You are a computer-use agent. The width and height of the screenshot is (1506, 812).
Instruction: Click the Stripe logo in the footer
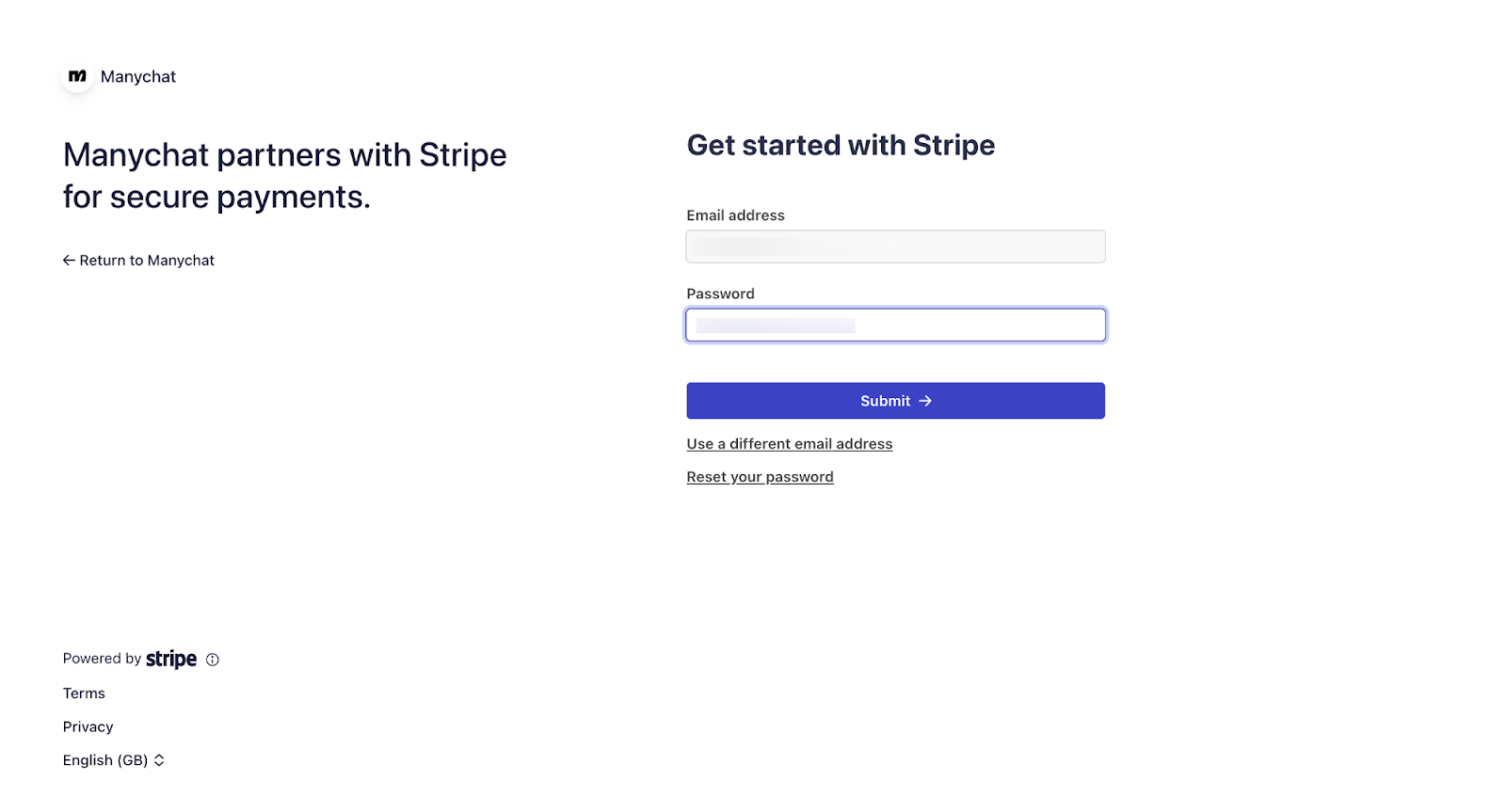[x=171, y=659]
